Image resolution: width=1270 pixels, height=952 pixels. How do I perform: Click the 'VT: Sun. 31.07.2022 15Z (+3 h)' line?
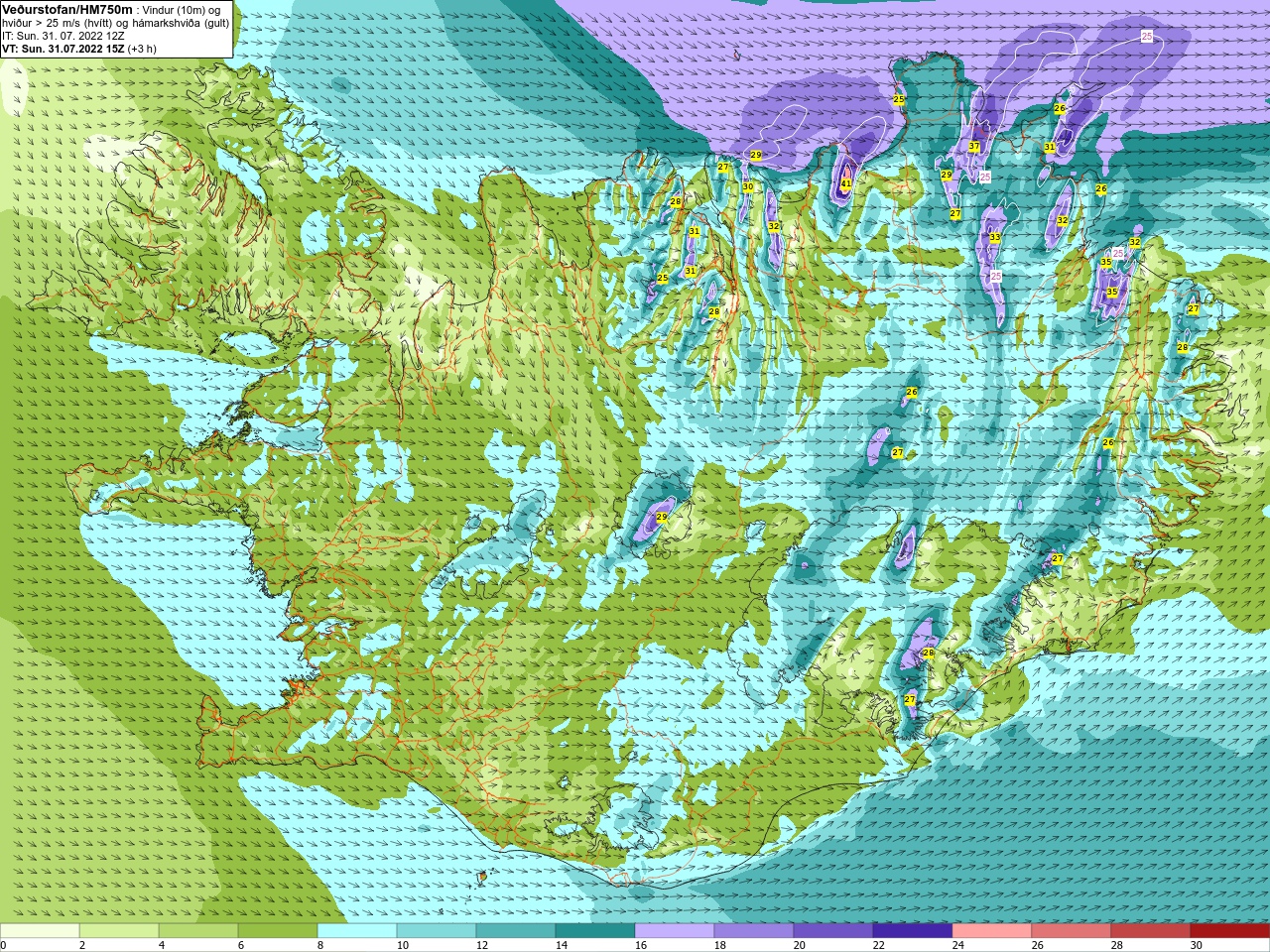(79, 48)
